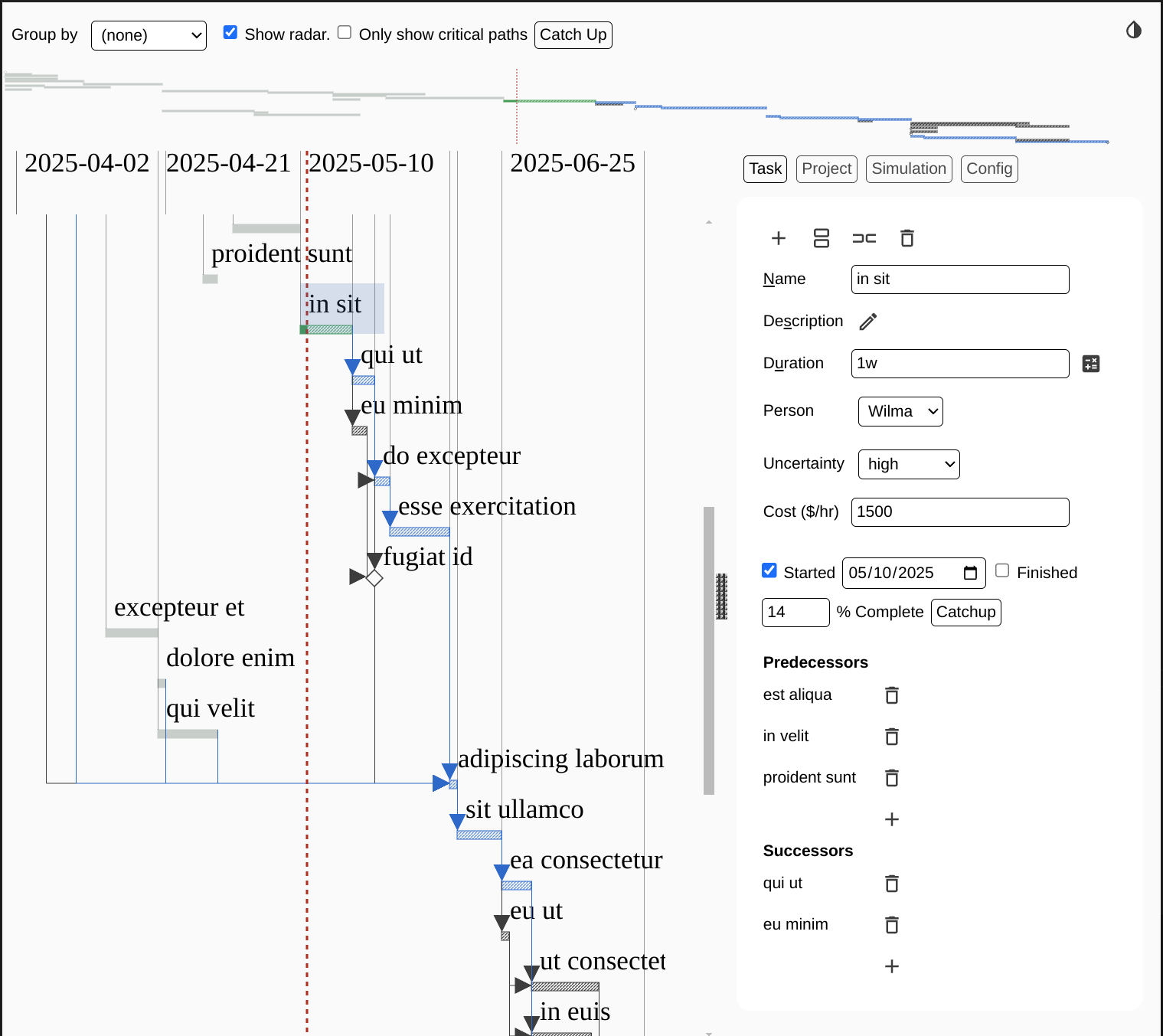Click the panel divider grip handle
Image resolution: width=1163 pixels, height=1036 pixels.
tap(721, 596)
